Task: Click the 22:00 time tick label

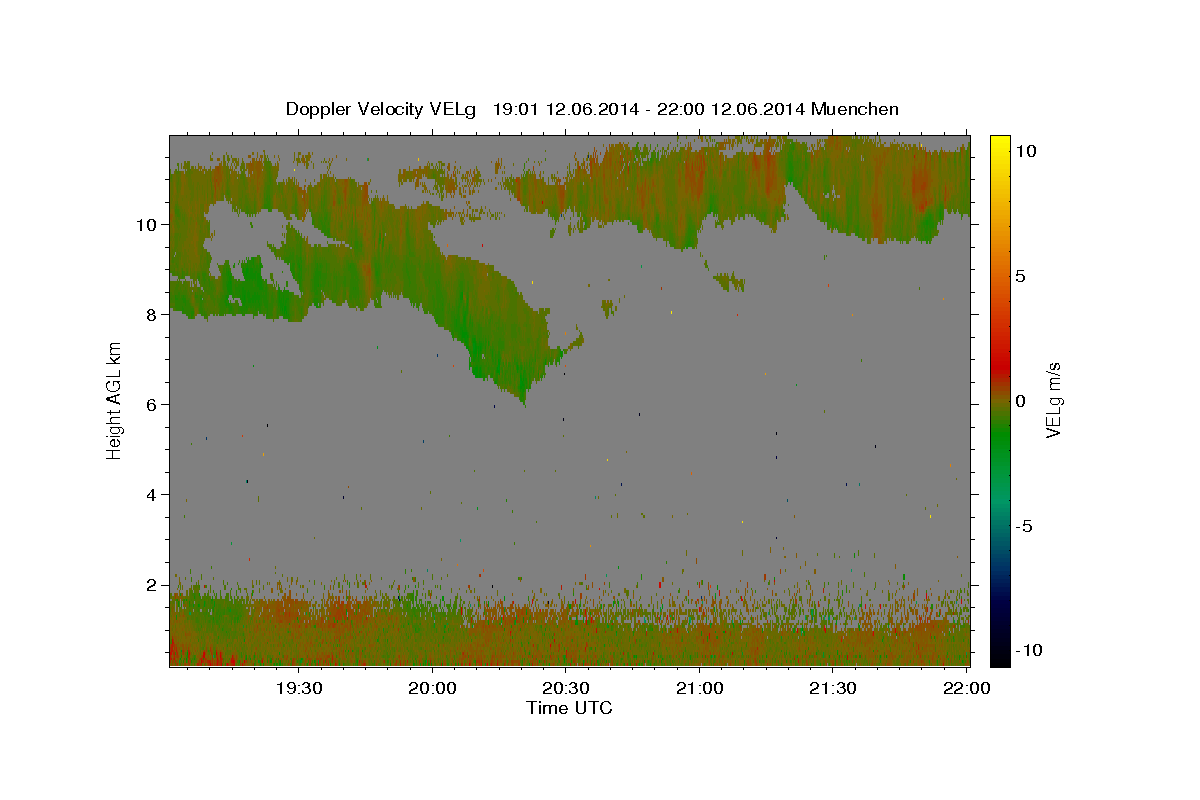Action: tap(966, 688)
